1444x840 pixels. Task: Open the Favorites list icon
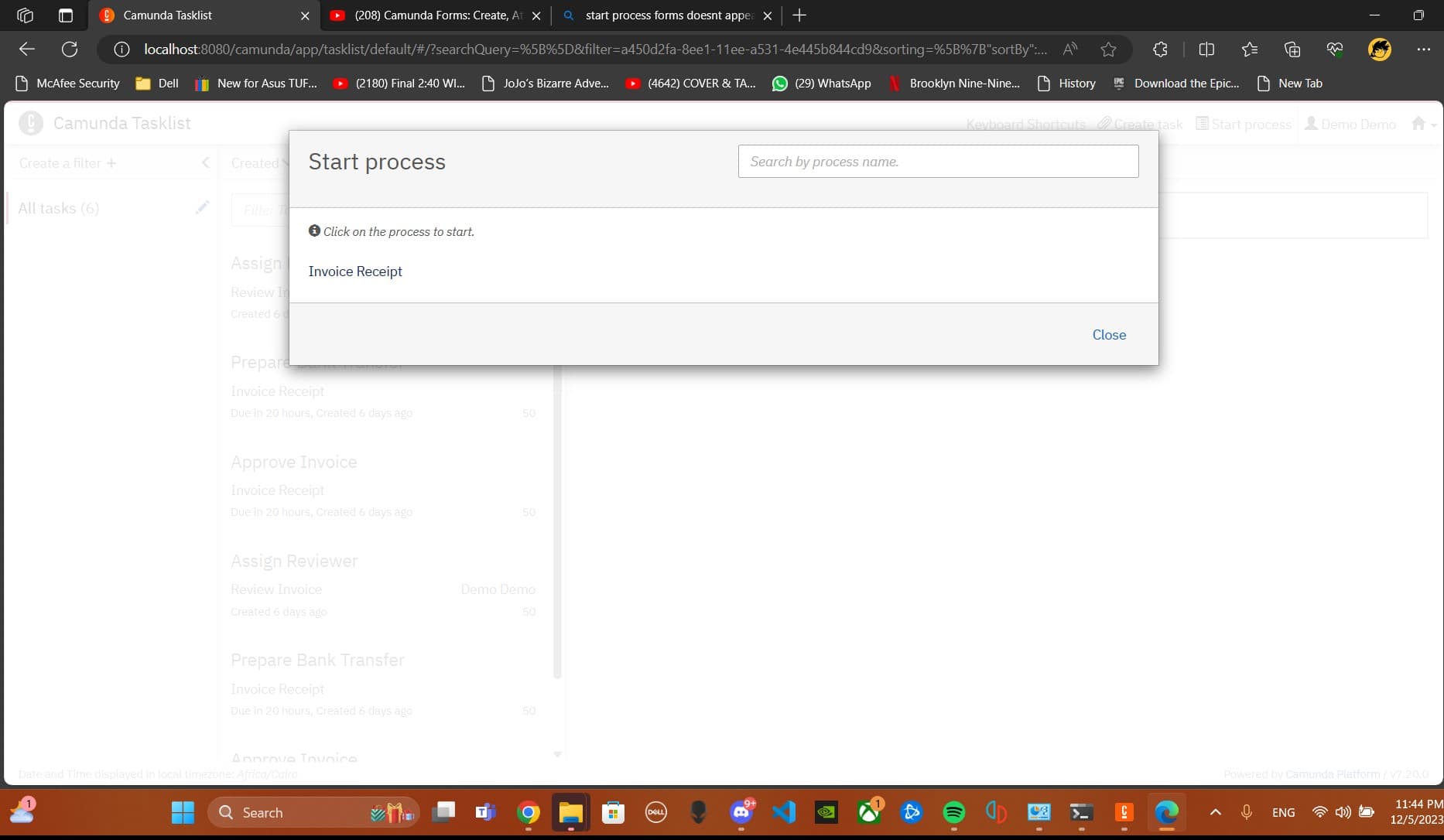[x=1249, y=50]
